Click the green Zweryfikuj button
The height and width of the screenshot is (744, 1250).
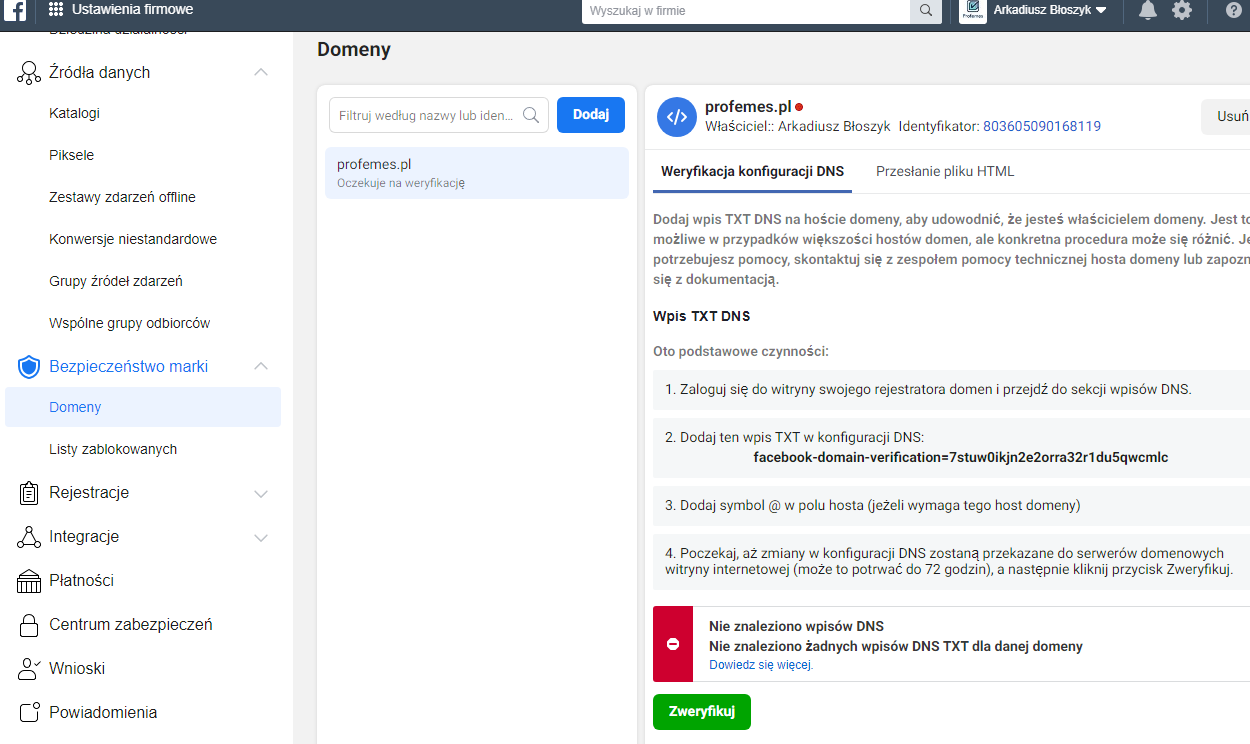(702, 712)
